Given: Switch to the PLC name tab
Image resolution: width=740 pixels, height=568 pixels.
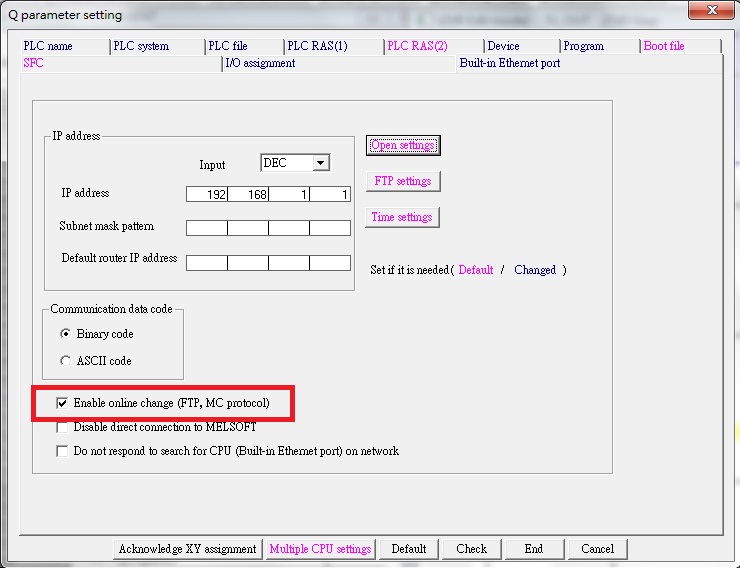Looking at the screenshot, I should tap(64, 46).
